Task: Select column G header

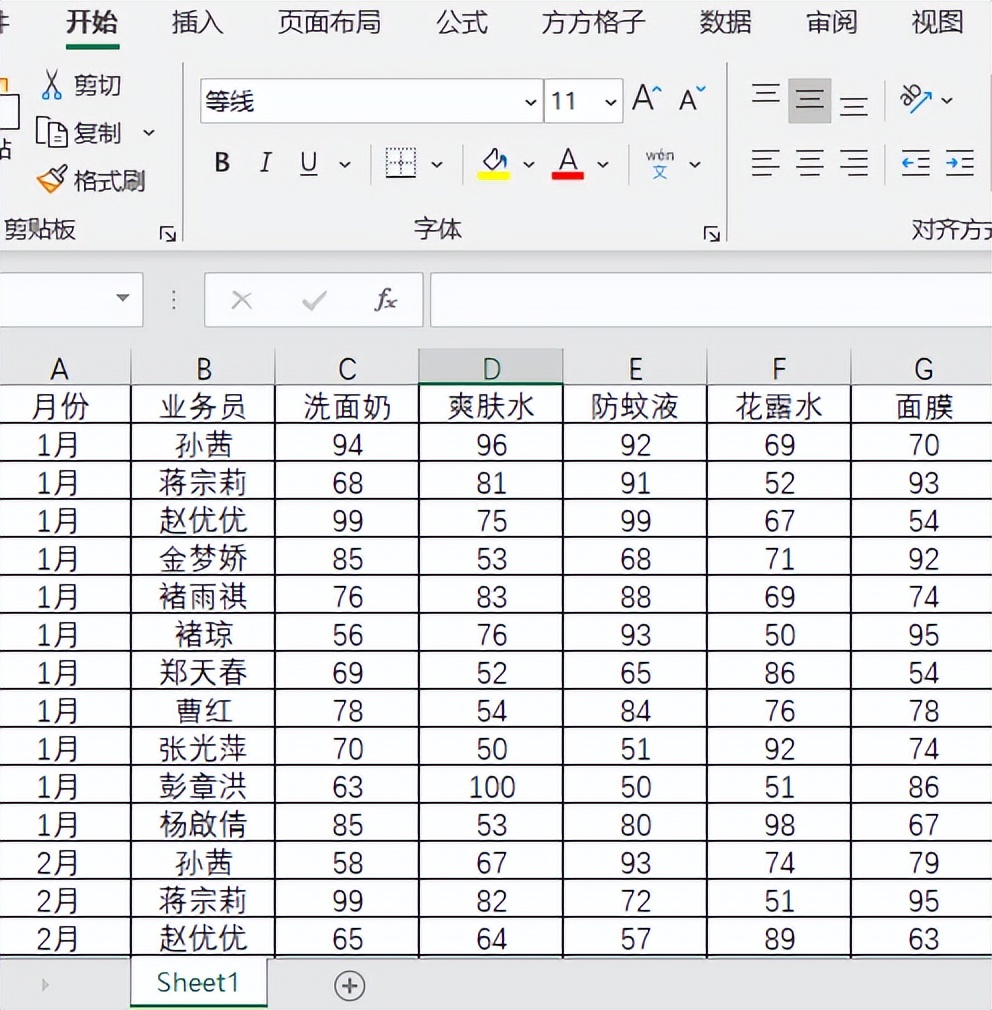Action: [x=922, y=368]
